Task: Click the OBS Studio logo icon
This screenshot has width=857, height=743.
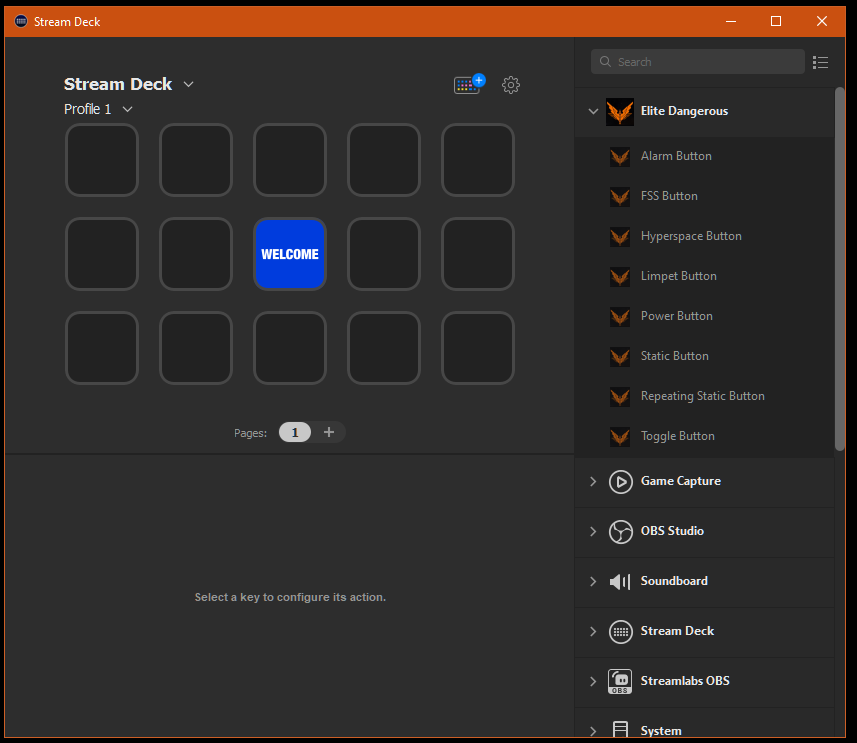Action: pyautogui.click(x=620, y=531)
